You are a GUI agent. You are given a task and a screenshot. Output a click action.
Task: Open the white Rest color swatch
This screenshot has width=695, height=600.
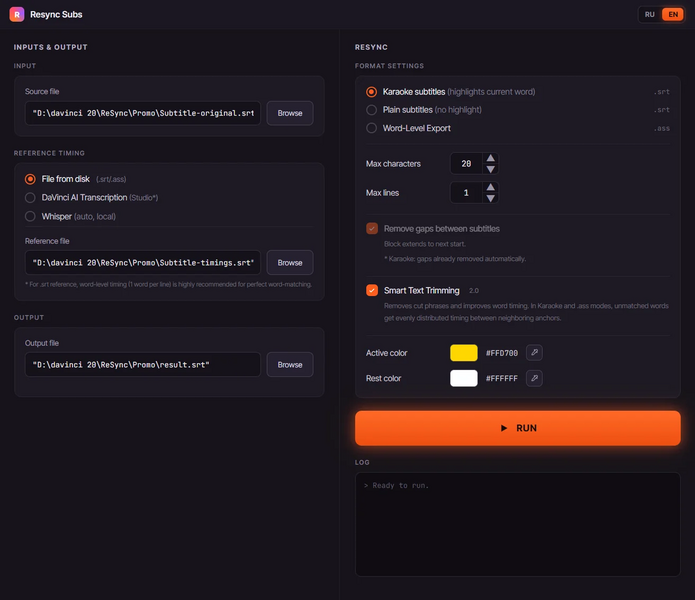click(464, 378)
